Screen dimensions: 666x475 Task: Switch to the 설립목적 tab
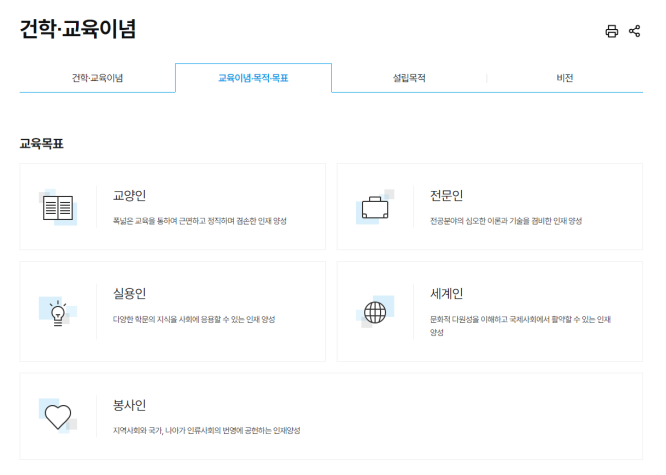coord(409,78)
